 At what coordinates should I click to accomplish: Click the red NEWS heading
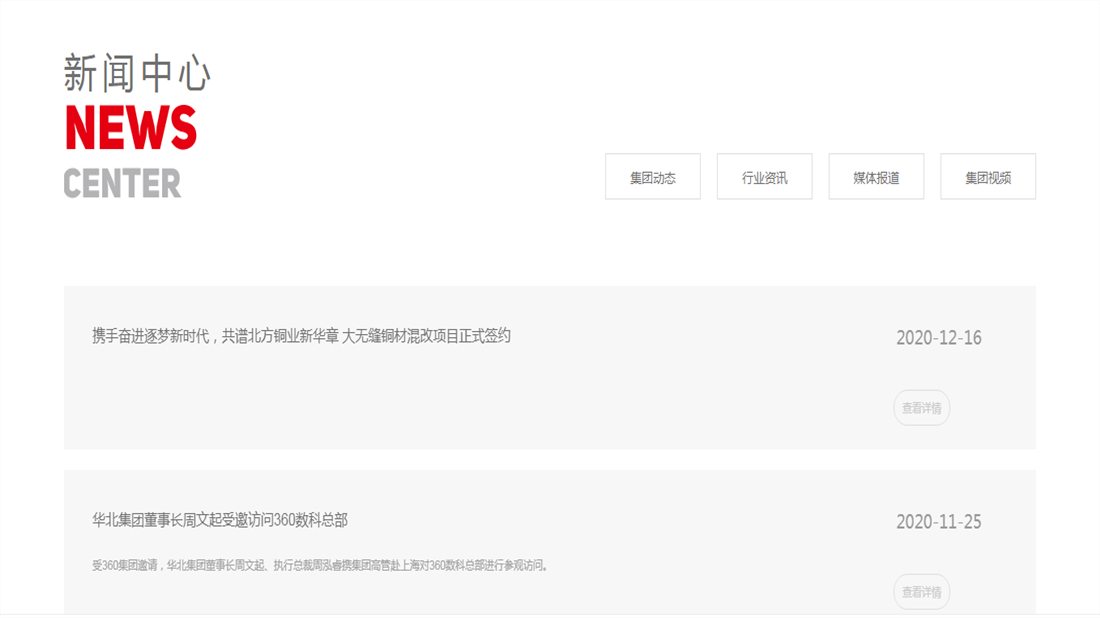131,127
